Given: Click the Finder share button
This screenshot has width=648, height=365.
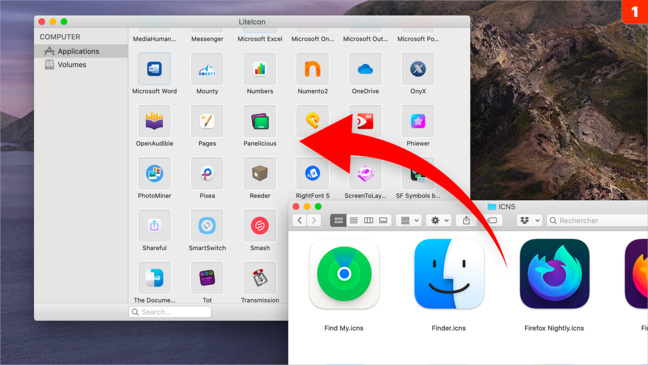Looking at the screenshot, I should (466, 220).
